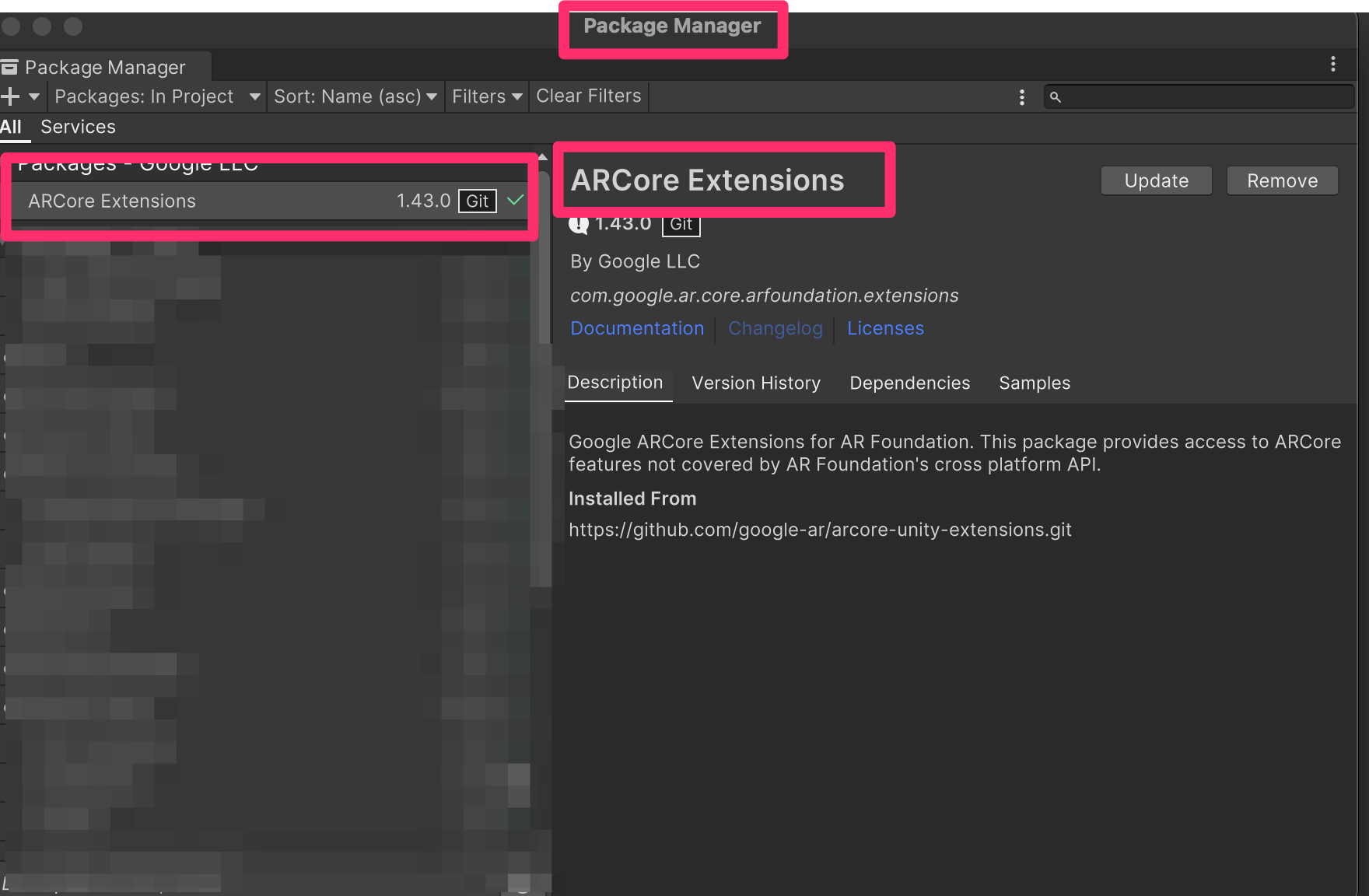
Task: Click the warning icon beside version 1.43.0
Action: [x=579, y=225]
